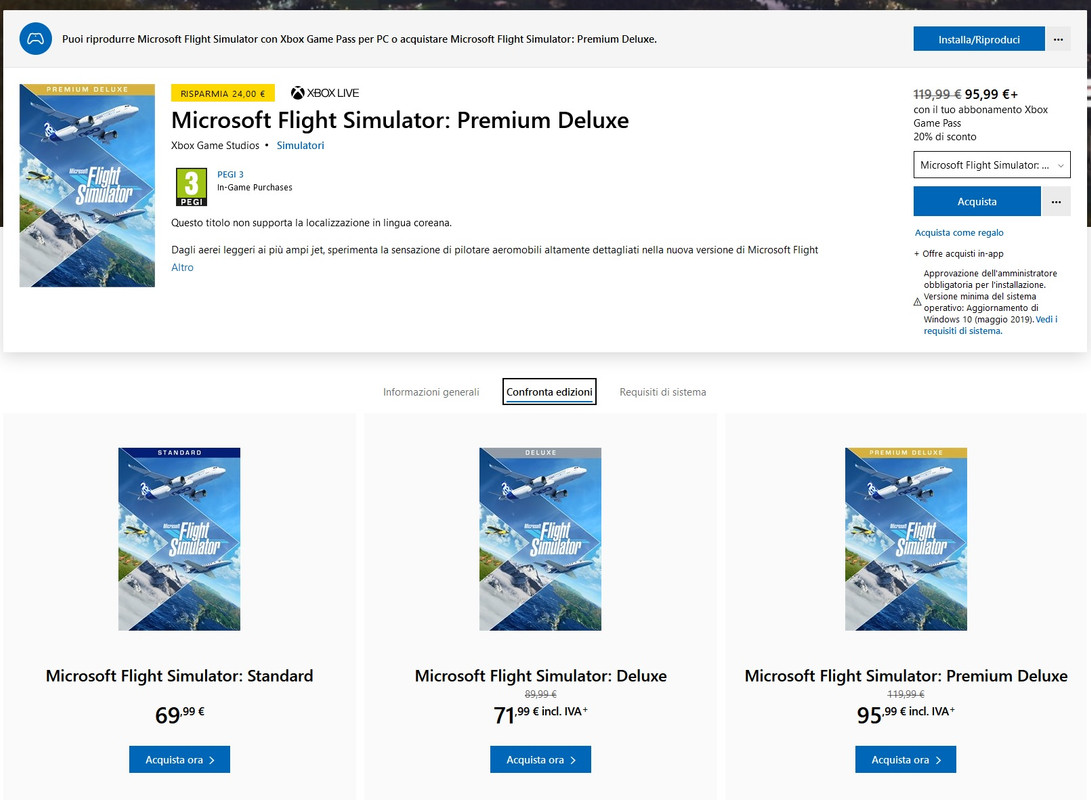Click the Premium Deluxe edition comparison thumbnail
This screenshot has width=1091, height=800.
pyautogui.click(x=905, y=539)
